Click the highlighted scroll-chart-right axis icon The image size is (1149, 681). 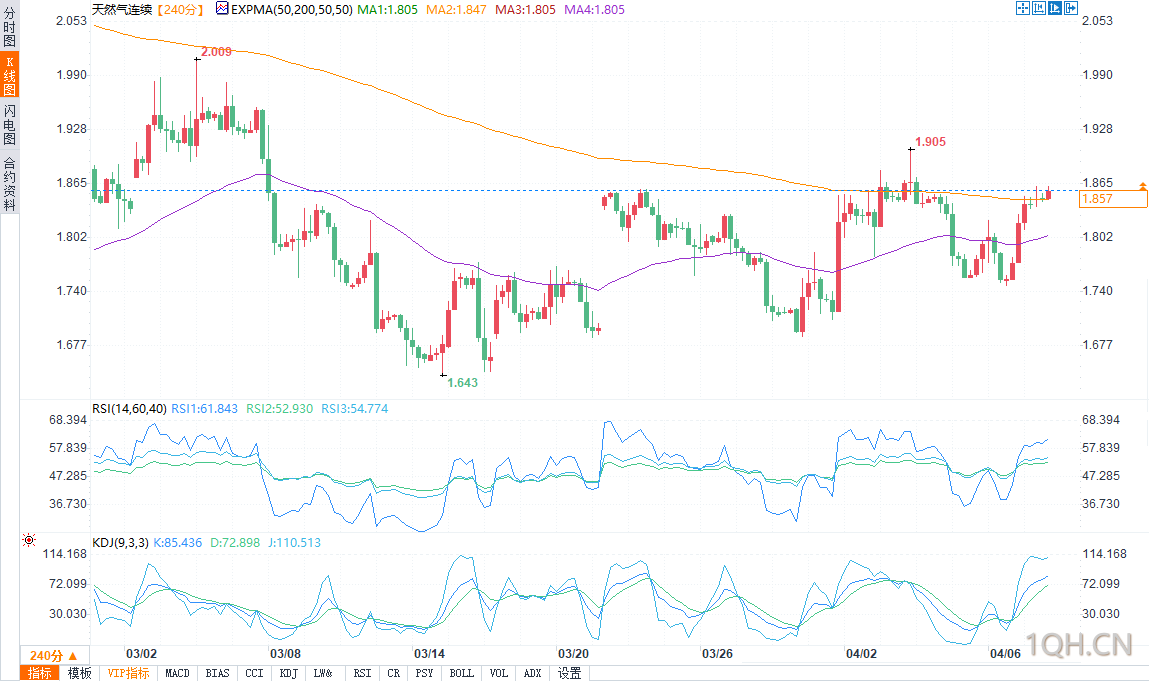(x=1055, y=8)
